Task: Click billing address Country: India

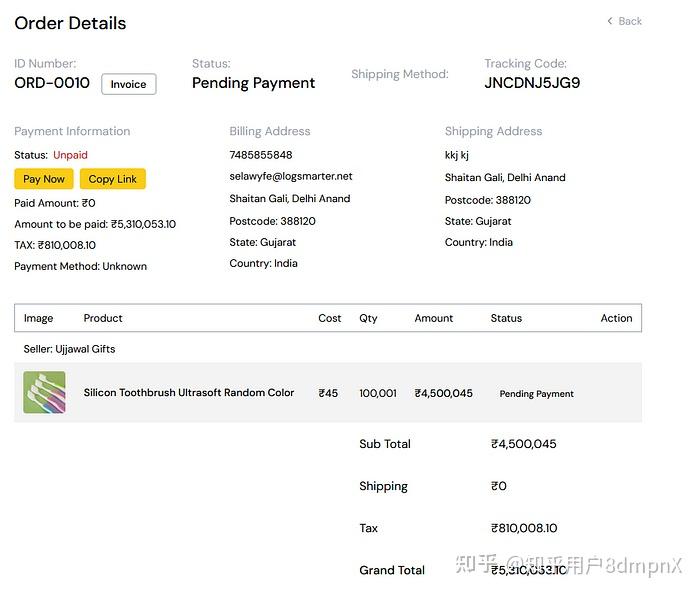Action: (x=263, y=263)
